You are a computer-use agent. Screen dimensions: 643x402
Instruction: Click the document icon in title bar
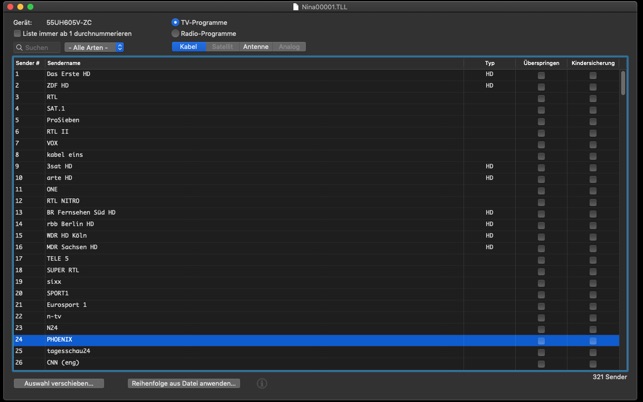coord(296,7)
